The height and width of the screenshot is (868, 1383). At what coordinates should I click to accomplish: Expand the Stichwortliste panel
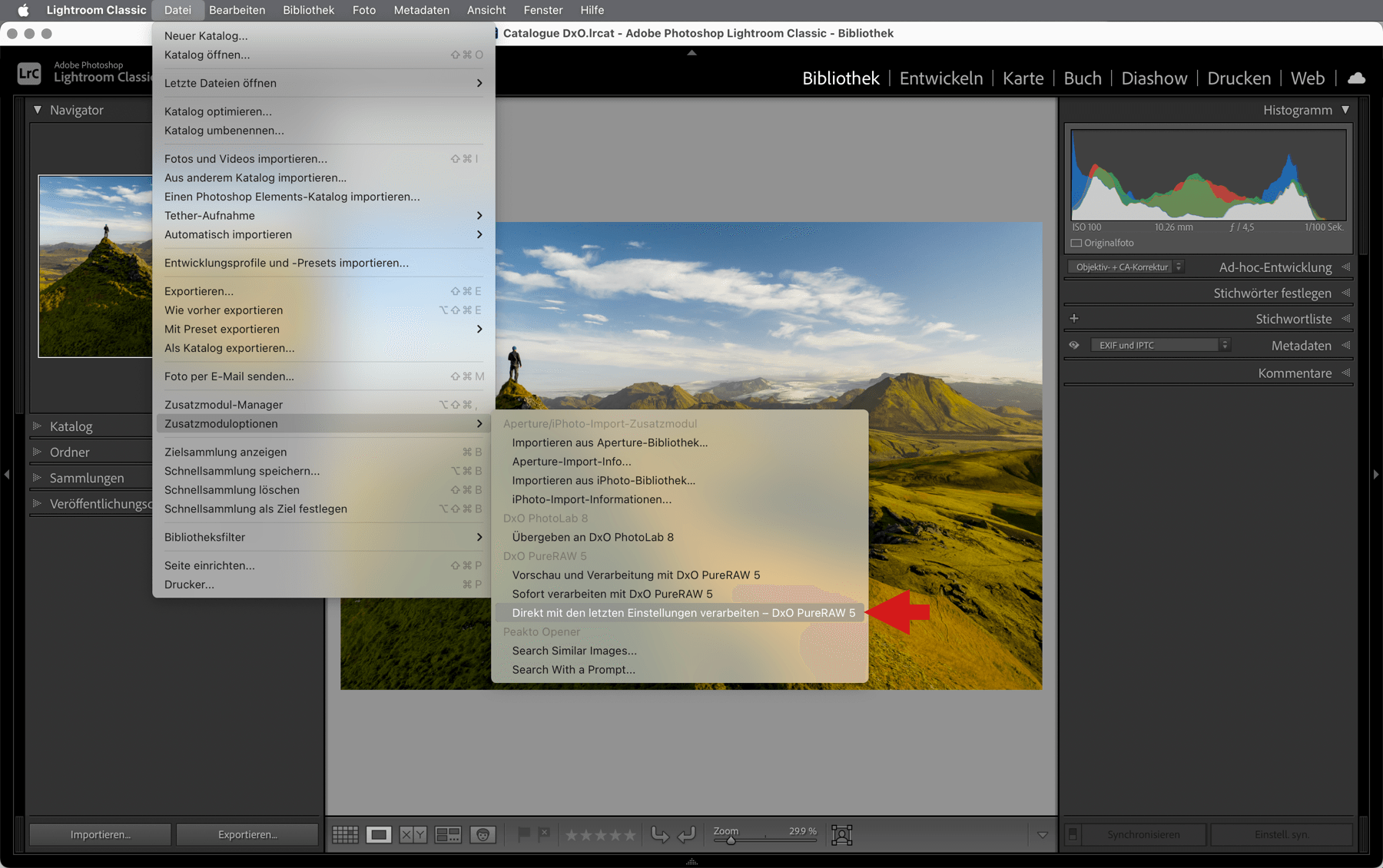pyautogui.click(x=1346, y=318)
